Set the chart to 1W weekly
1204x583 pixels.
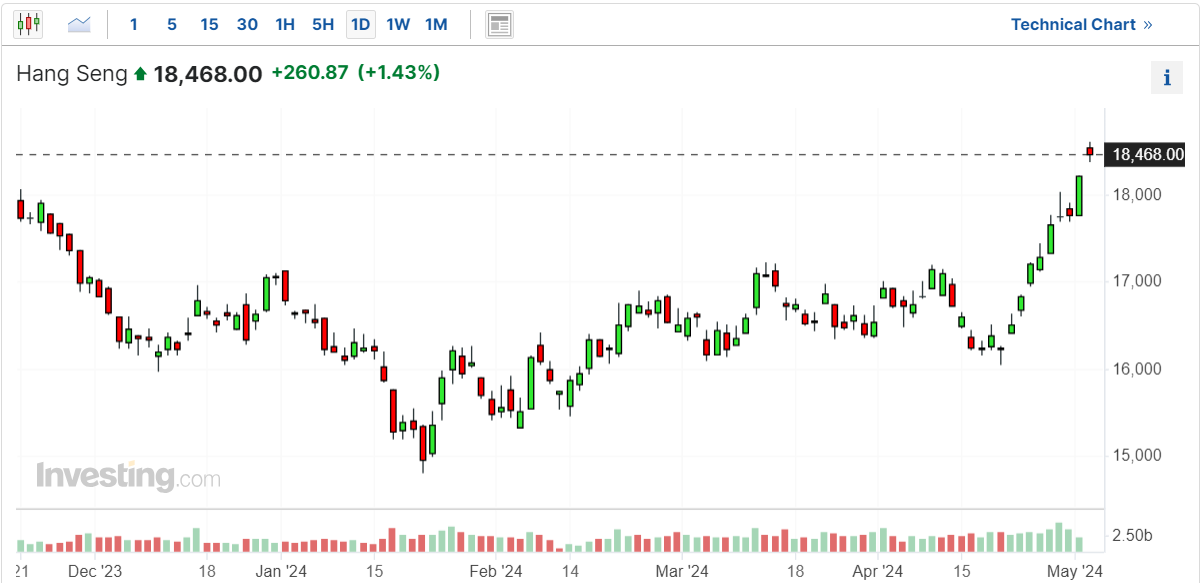[x=398, y=24]
